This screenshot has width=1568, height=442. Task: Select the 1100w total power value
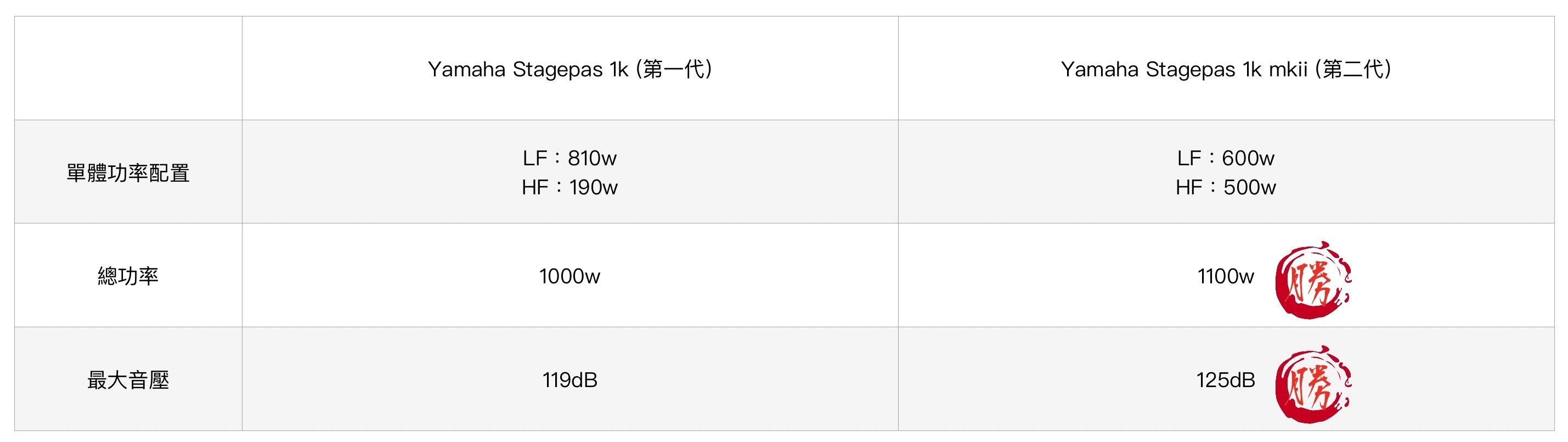1225,276
